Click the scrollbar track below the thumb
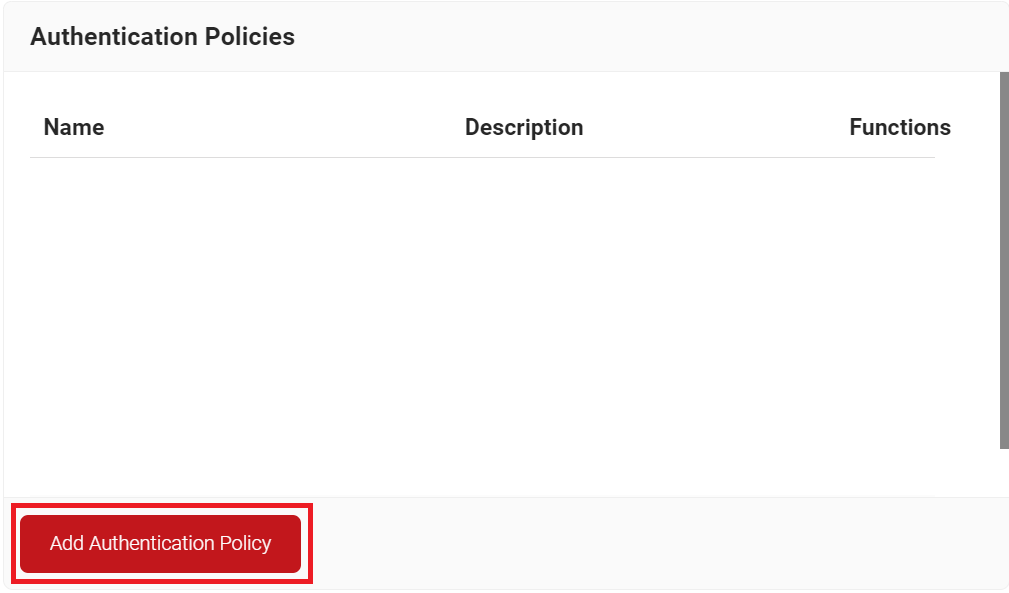 pos(1004,472)
